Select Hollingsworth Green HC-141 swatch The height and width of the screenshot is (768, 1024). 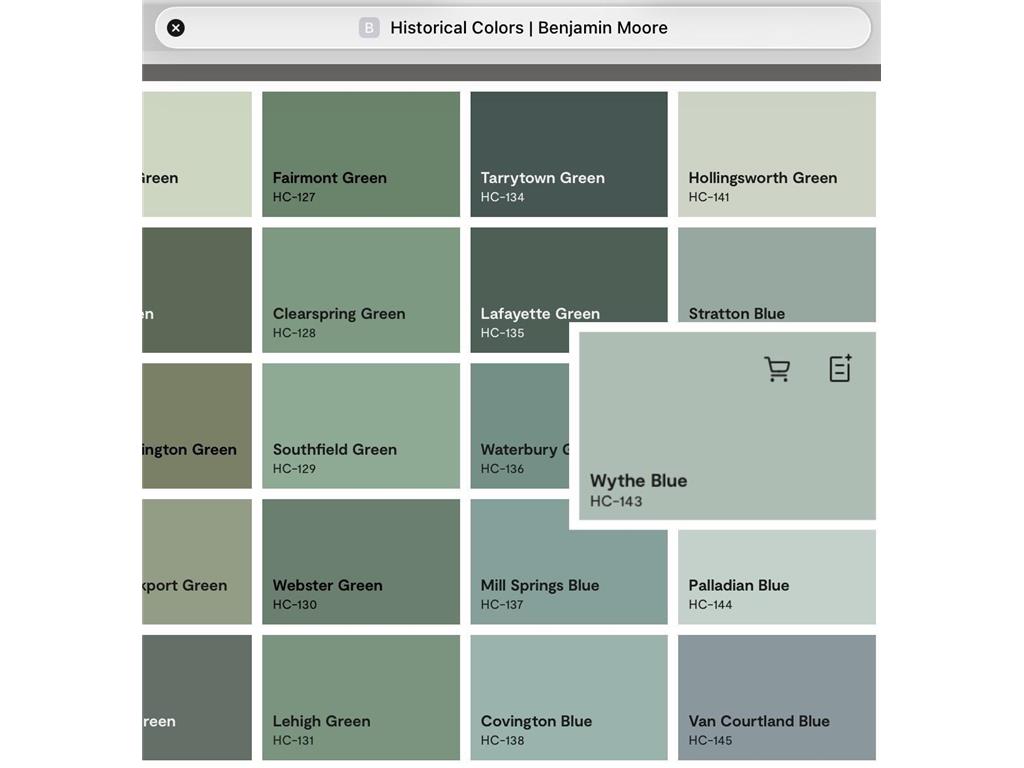[x=776, y=154]
